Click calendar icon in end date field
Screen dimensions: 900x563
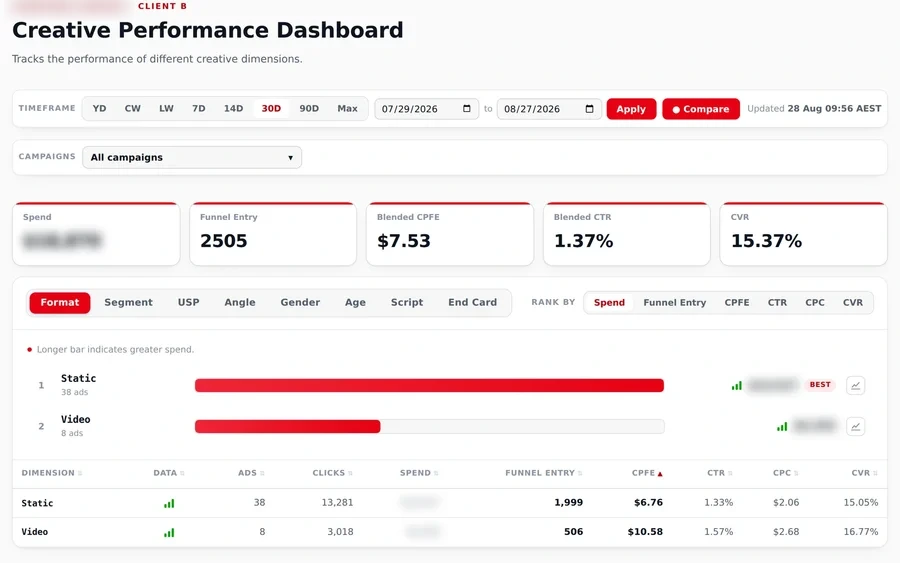pyautogui.click(x=589, y=108)
